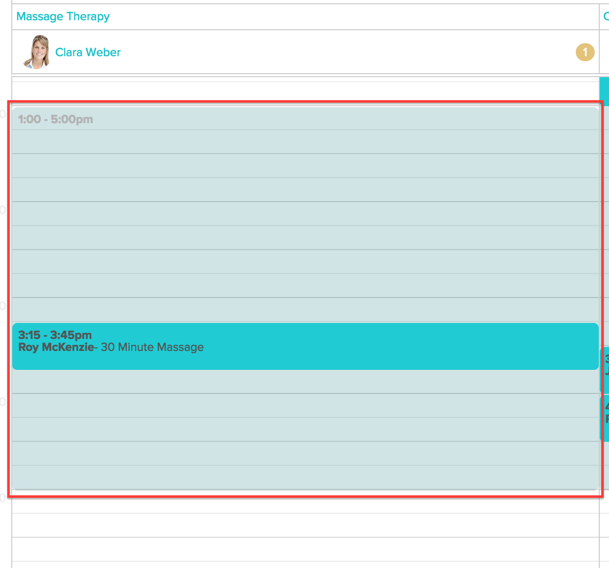Viewport: 609px width, 568px height.
Task: Click the Clara Weber name link
Action: [x=88, y=52]
